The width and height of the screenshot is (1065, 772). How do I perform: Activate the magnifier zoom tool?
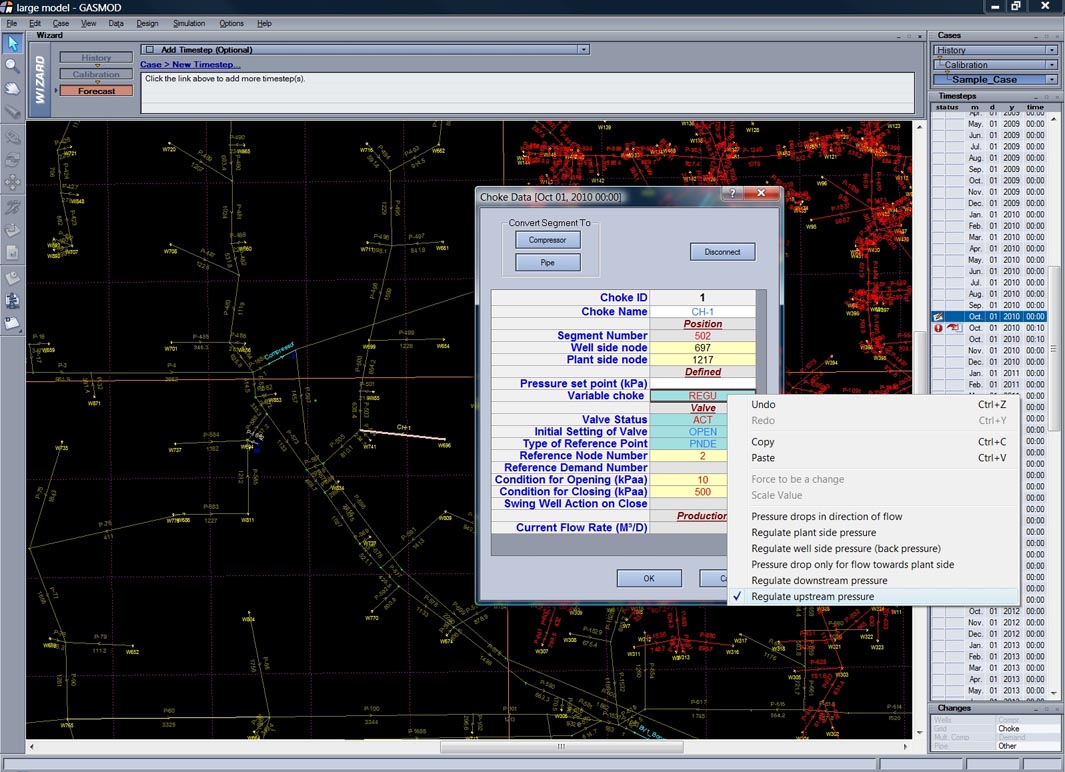pyautogui.click(x=13, y=66)
